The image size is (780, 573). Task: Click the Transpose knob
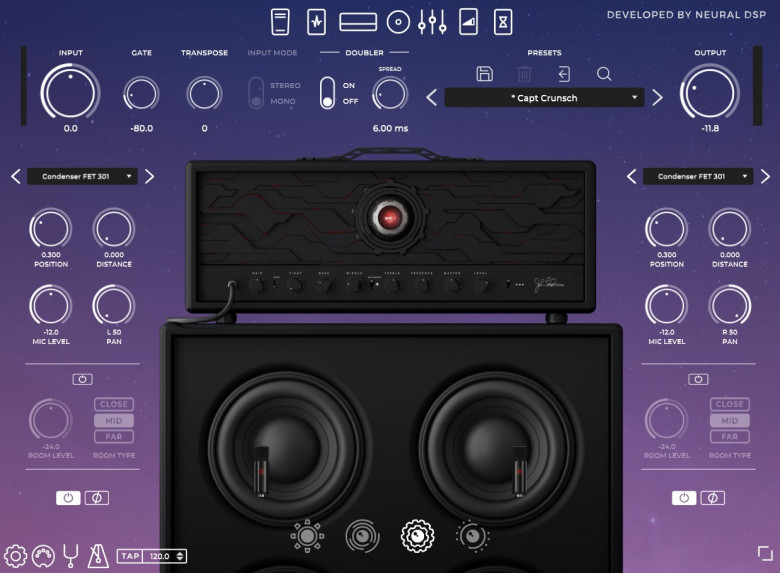click(x=204, y=94)
